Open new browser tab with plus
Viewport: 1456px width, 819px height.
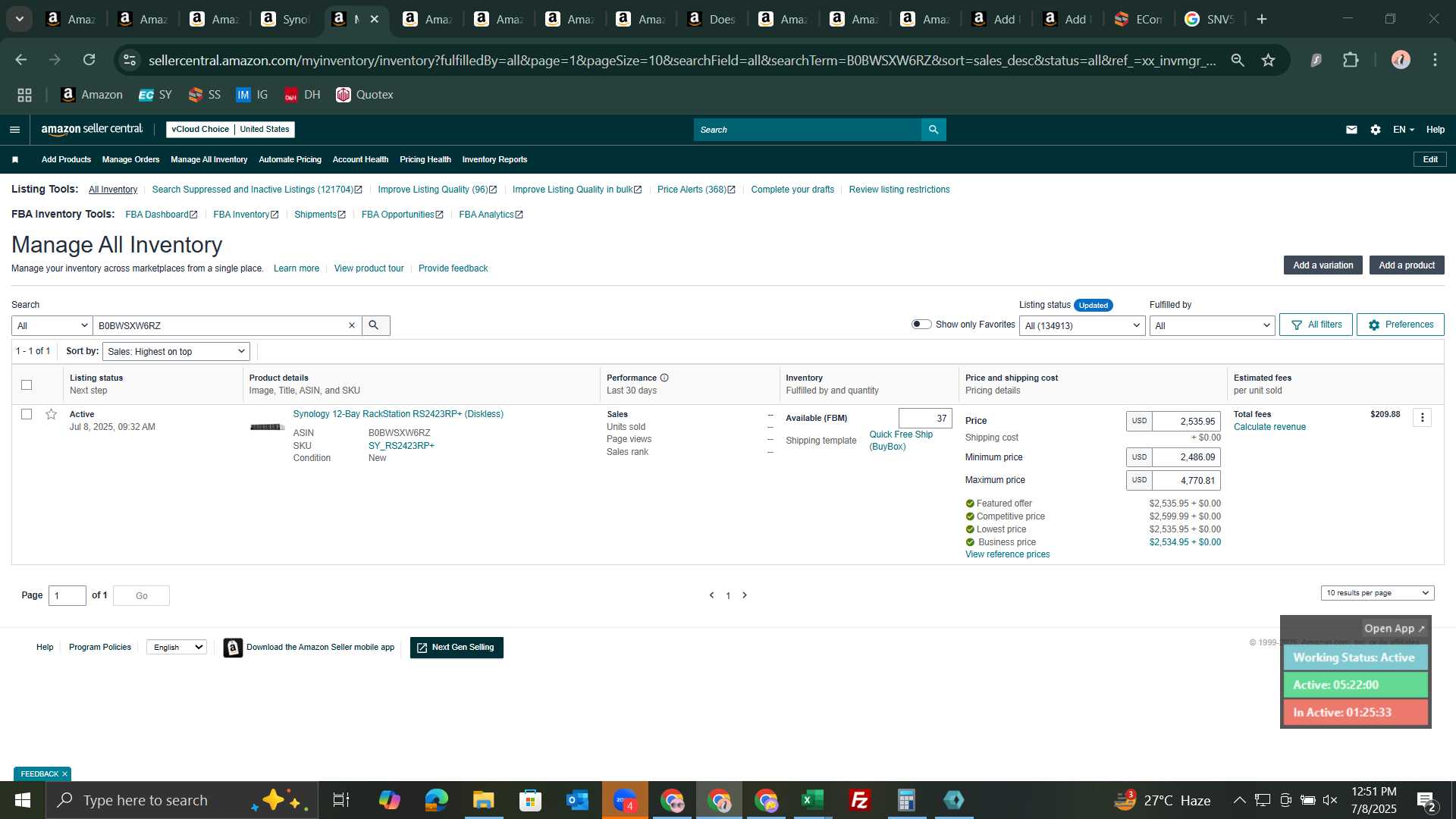[x=1262, y=20]
